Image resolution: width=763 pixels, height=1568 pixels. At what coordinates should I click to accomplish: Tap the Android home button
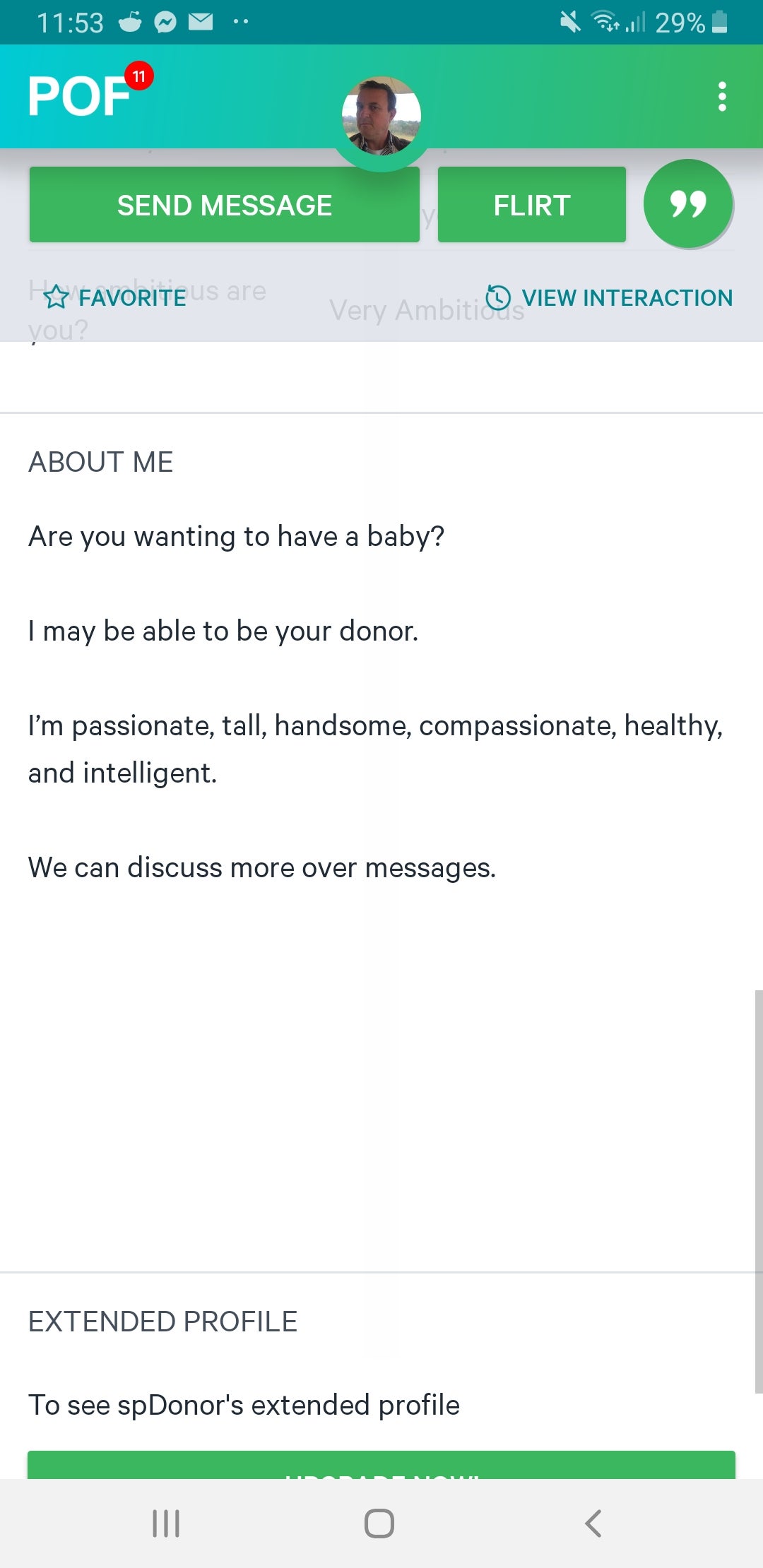click(x=379, y=1524)
